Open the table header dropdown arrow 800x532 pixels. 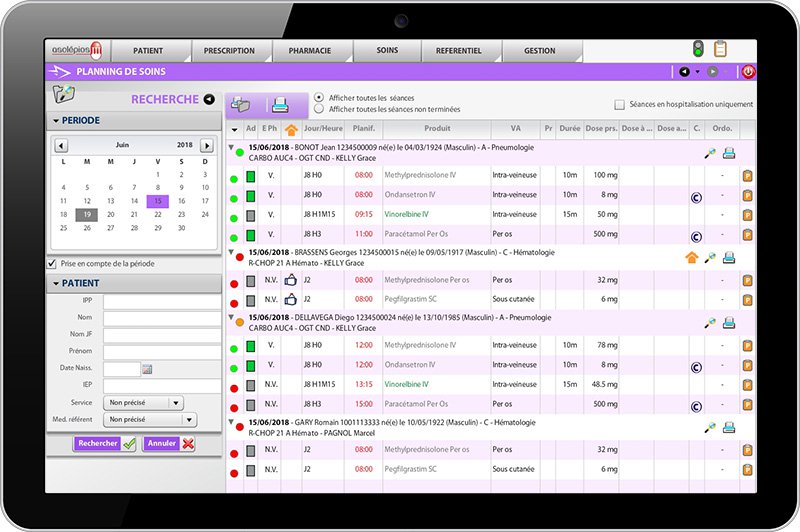[x=235, y=129]
